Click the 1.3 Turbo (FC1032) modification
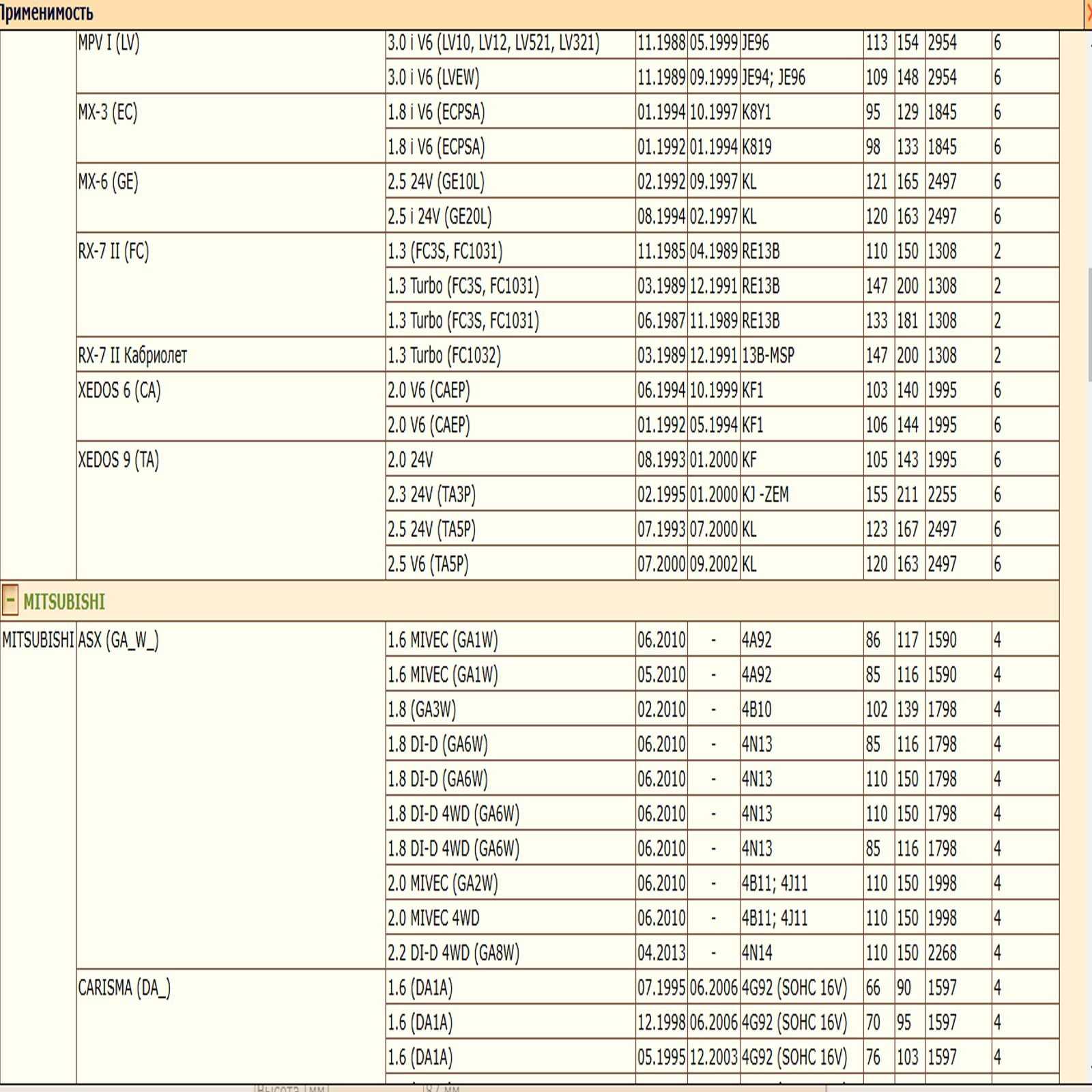 point(444,356)
